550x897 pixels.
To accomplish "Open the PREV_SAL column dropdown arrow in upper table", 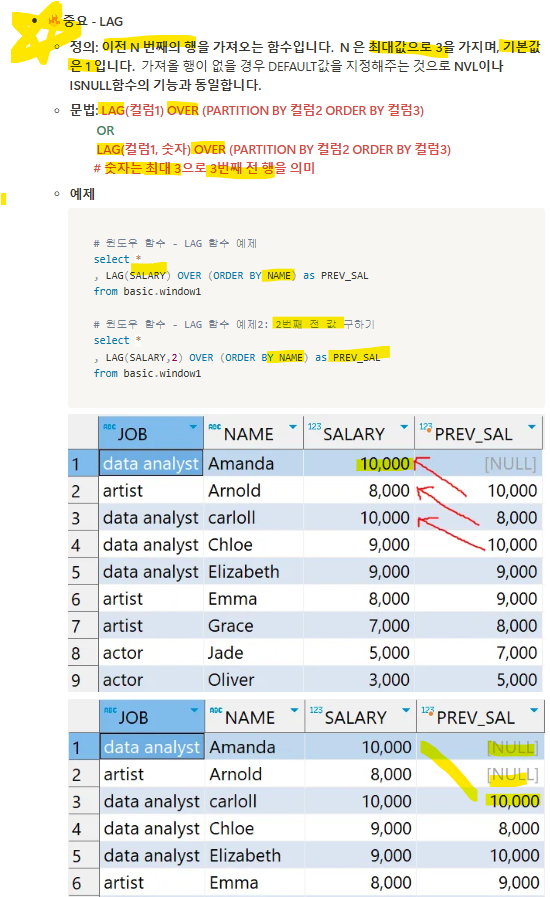I will click(x=532, y=427).
